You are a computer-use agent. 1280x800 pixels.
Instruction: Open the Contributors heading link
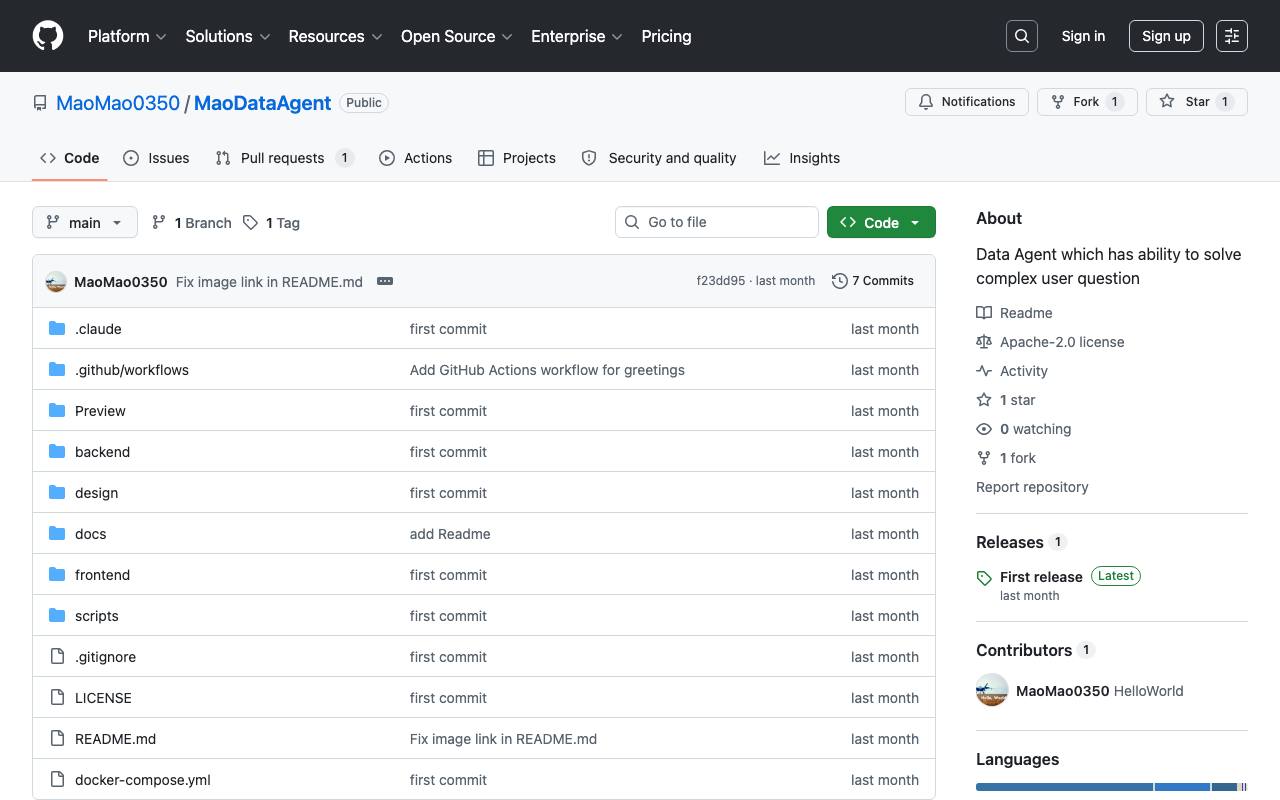[x=1035, y=650]
